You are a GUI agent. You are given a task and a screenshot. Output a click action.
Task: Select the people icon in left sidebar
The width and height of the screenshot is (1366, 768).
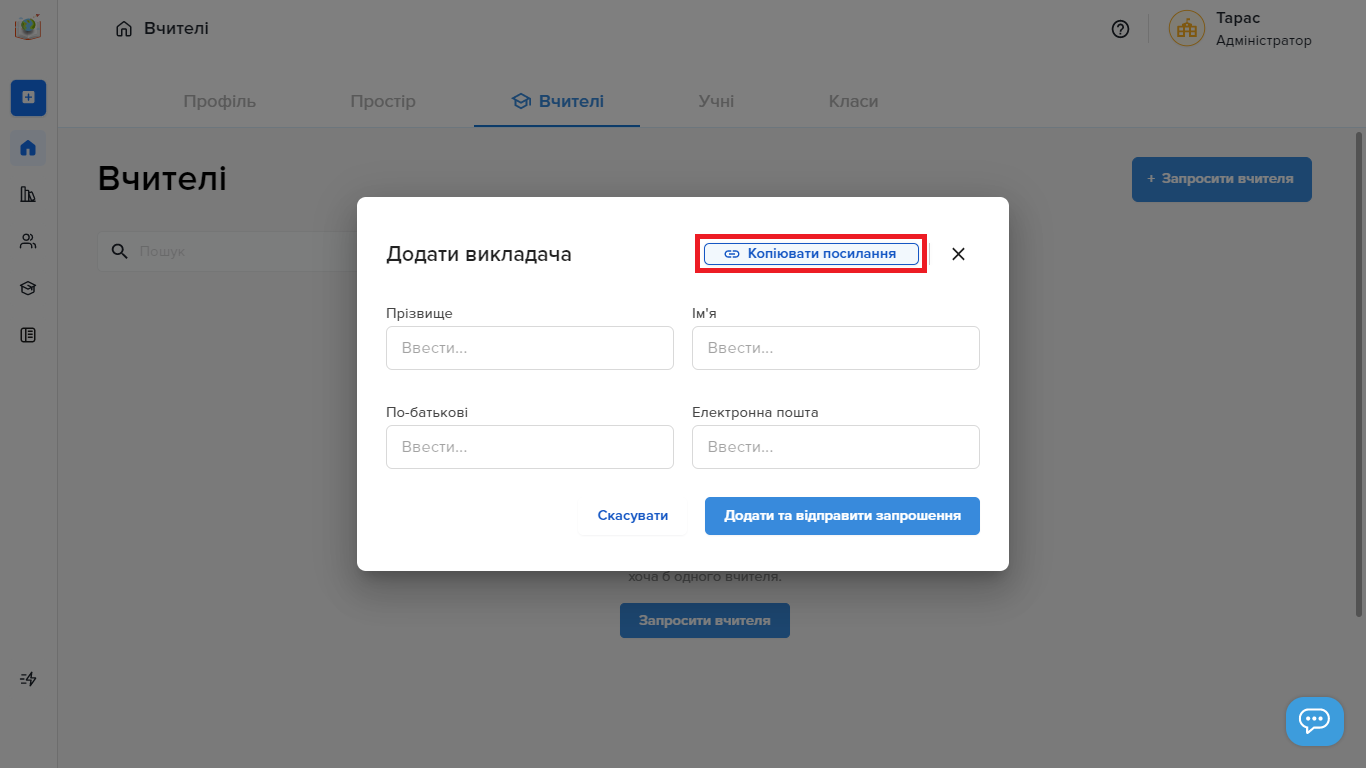[x=28, y=241]
